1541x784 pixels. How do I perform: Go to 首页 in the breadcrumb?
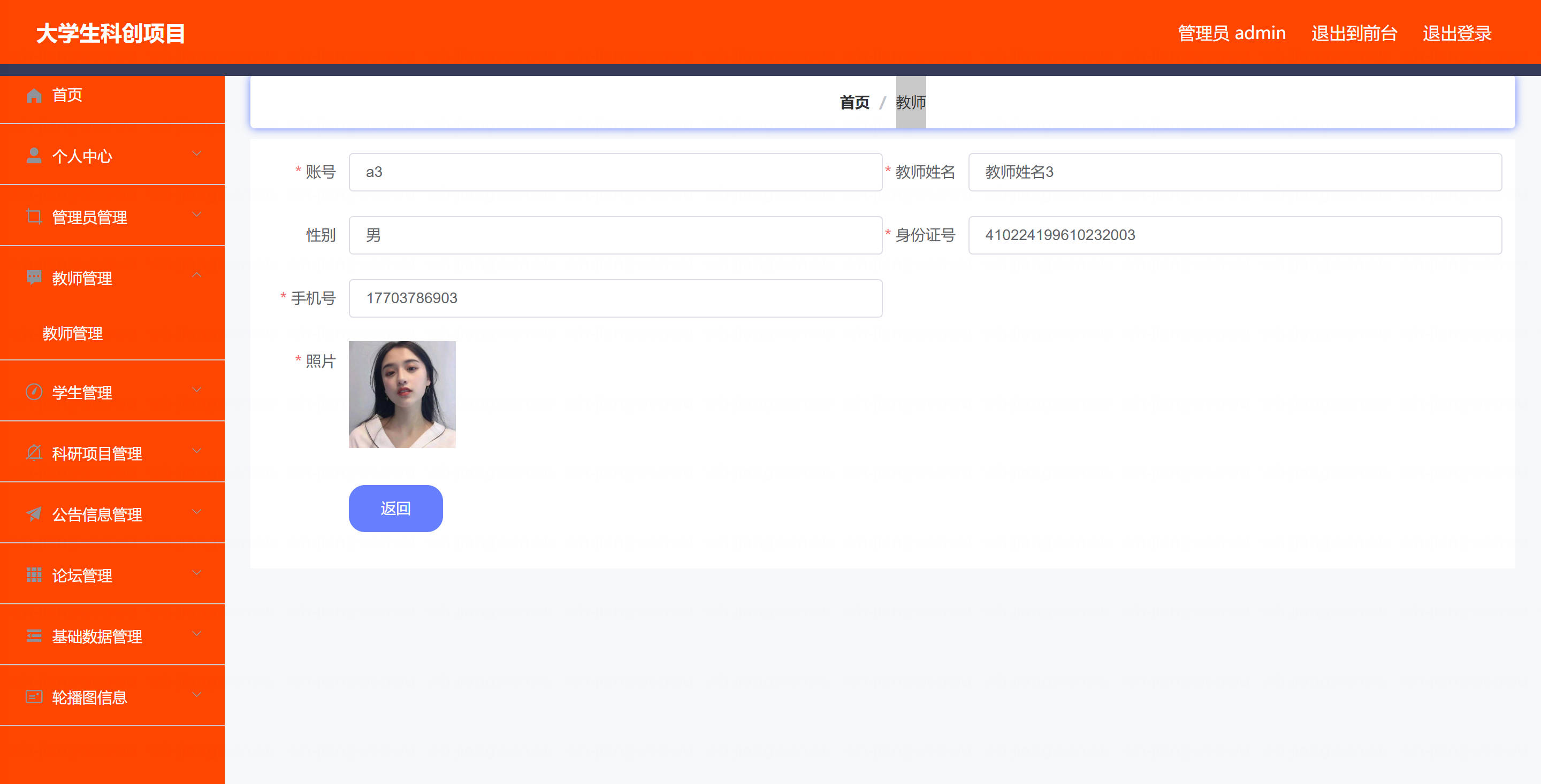[853, 103]
